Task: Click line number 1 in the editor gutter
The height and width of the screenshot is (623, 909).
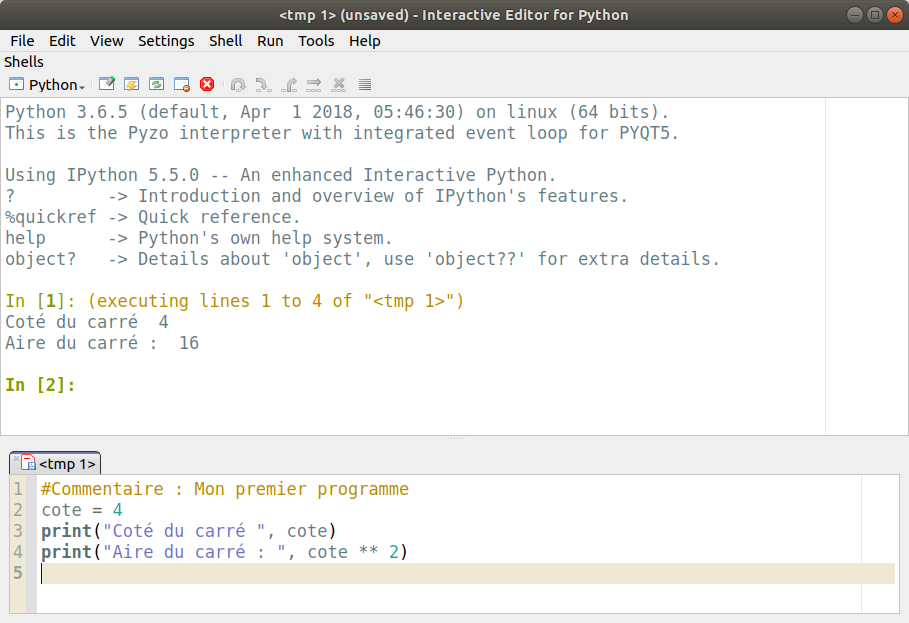Action: click(18, 489)
